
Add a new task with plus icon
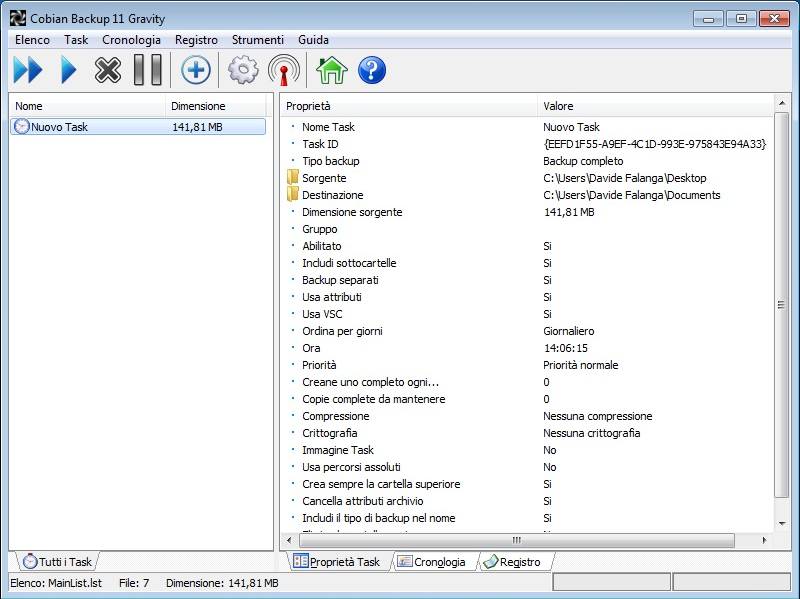pos(195,70)
